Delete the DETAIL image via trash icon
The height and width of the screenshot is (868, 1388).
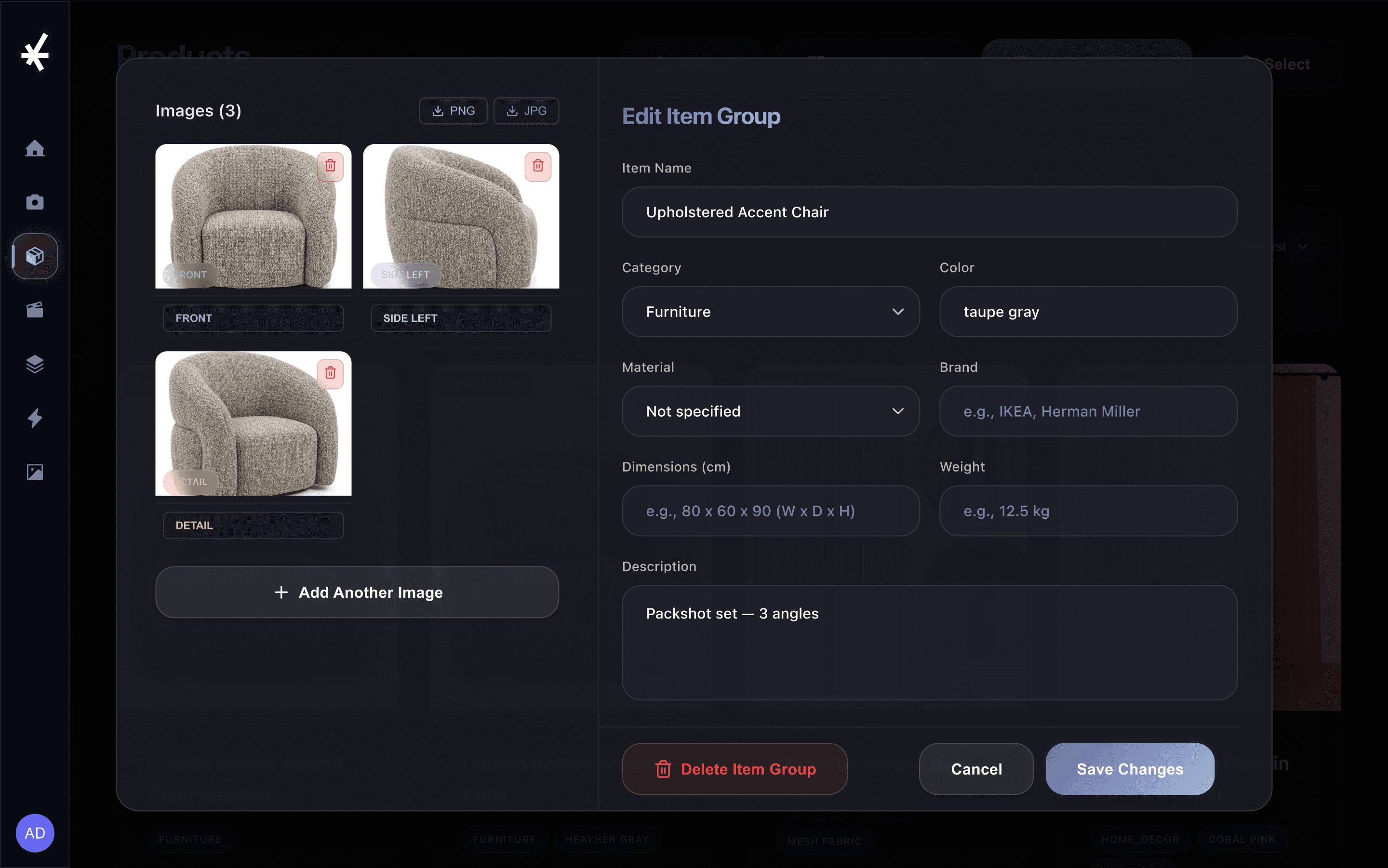[330, 373]
